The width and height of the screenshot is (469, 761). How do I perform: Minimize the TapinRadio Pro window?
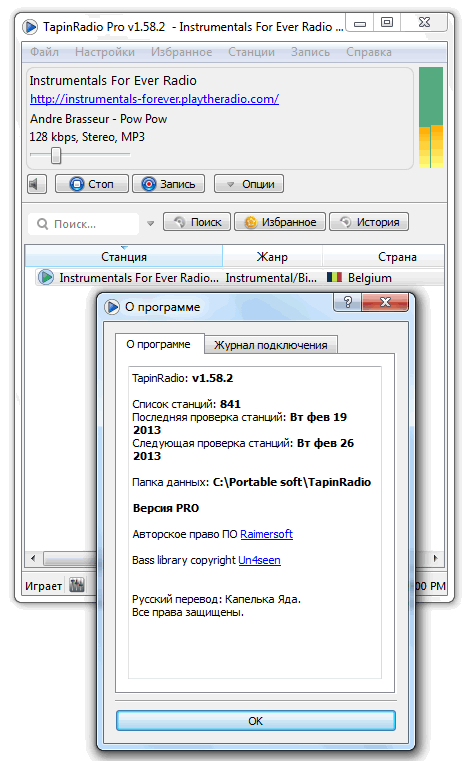pyautogui.click(x=360, y=23)
